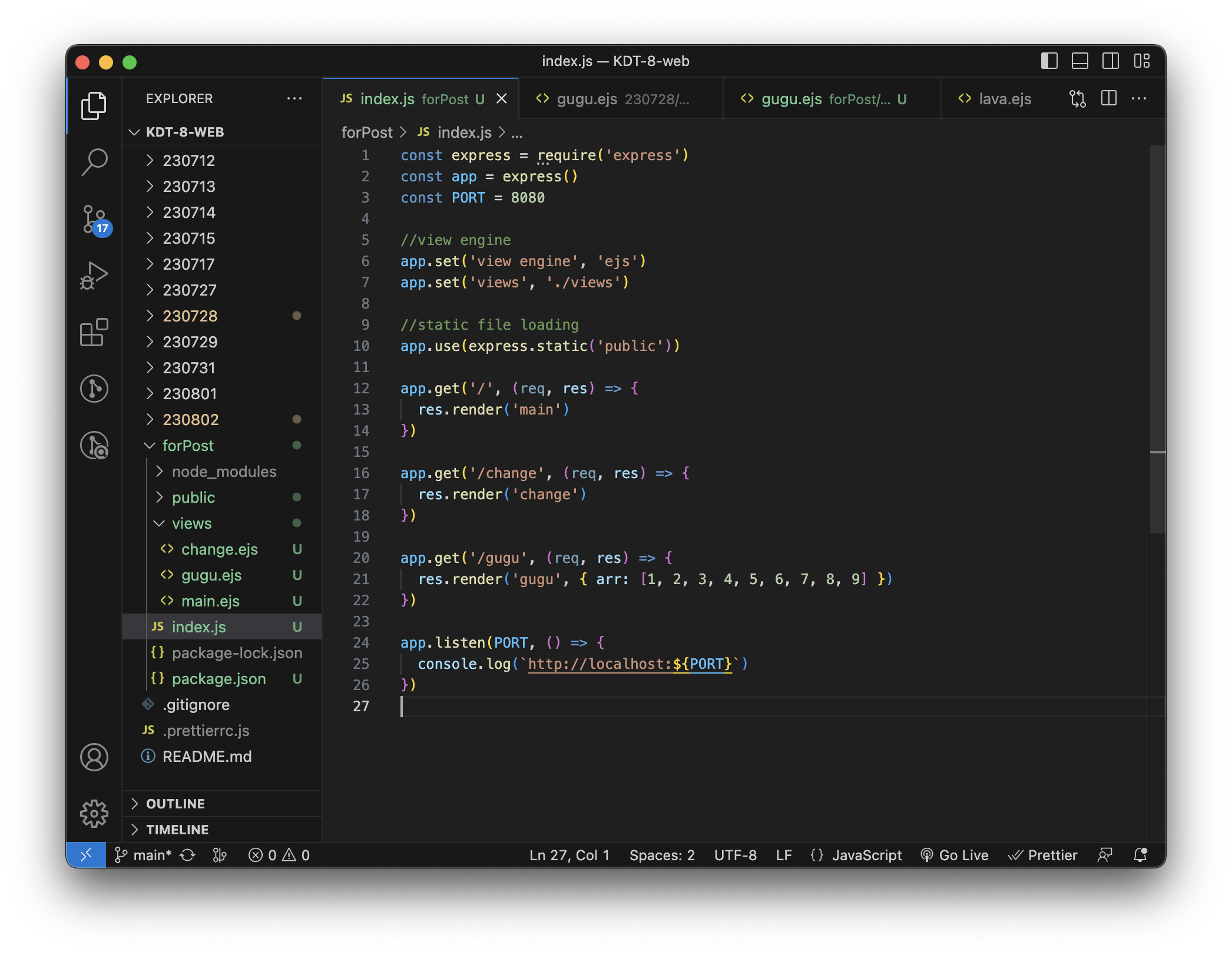Open Explorer Views and More Actions ellipsis

(x=294, y=98)
